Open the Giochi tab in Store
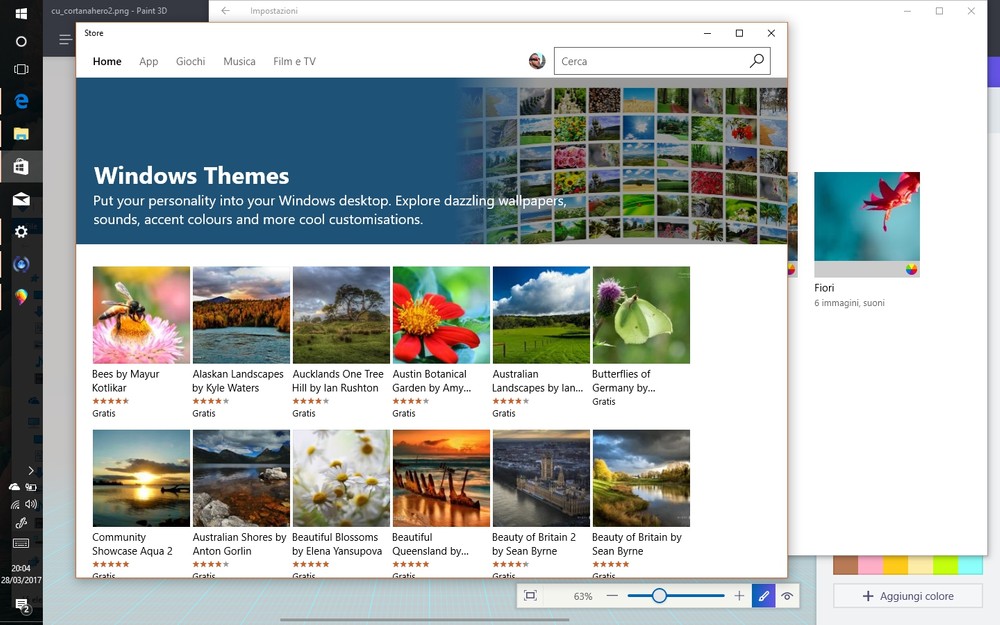This screenshot has height=625, width=1000. point(191,61)
